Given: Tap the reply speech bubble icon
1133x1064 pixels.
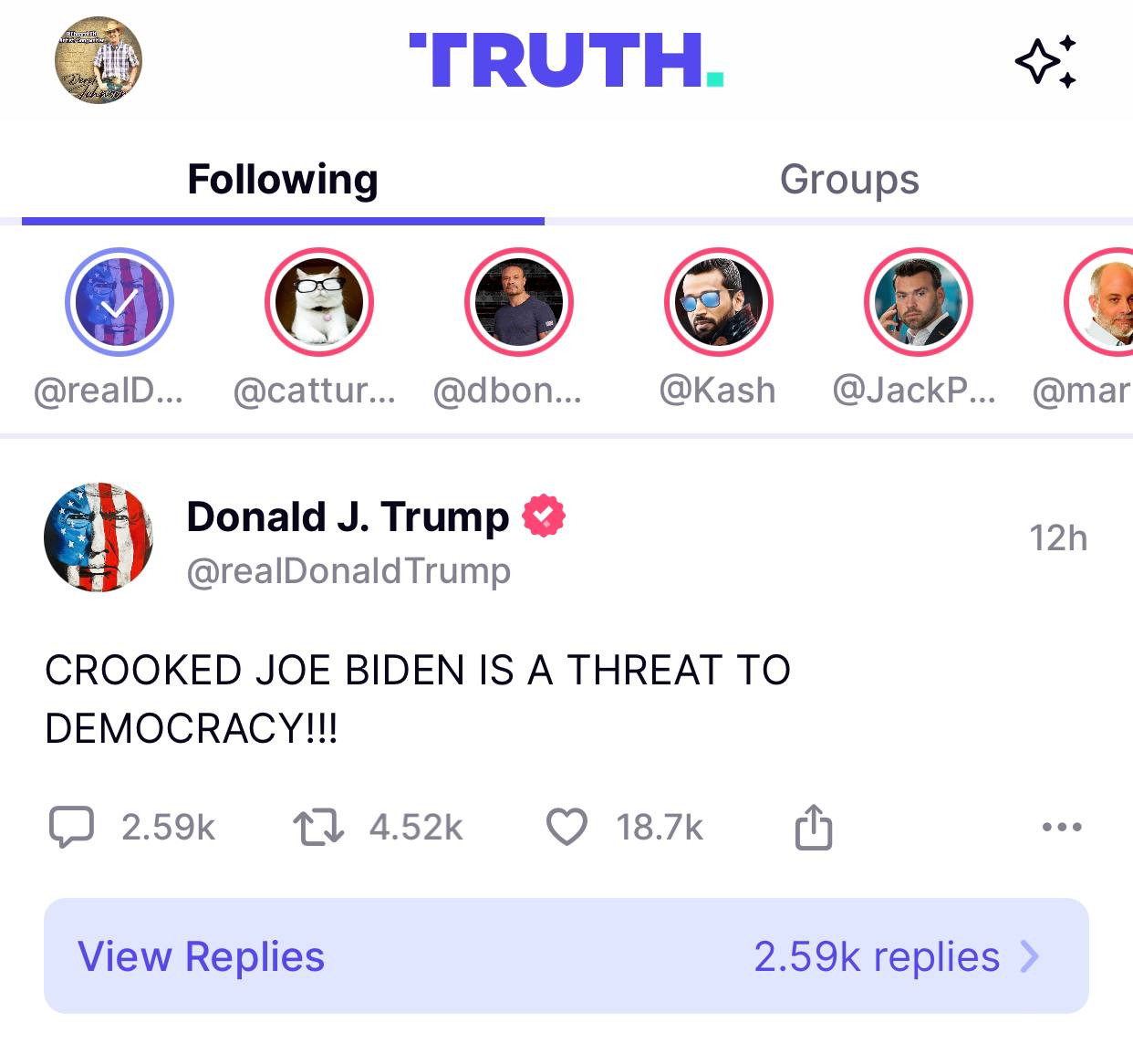Looking at the screenshot, I should coord(70,827).
